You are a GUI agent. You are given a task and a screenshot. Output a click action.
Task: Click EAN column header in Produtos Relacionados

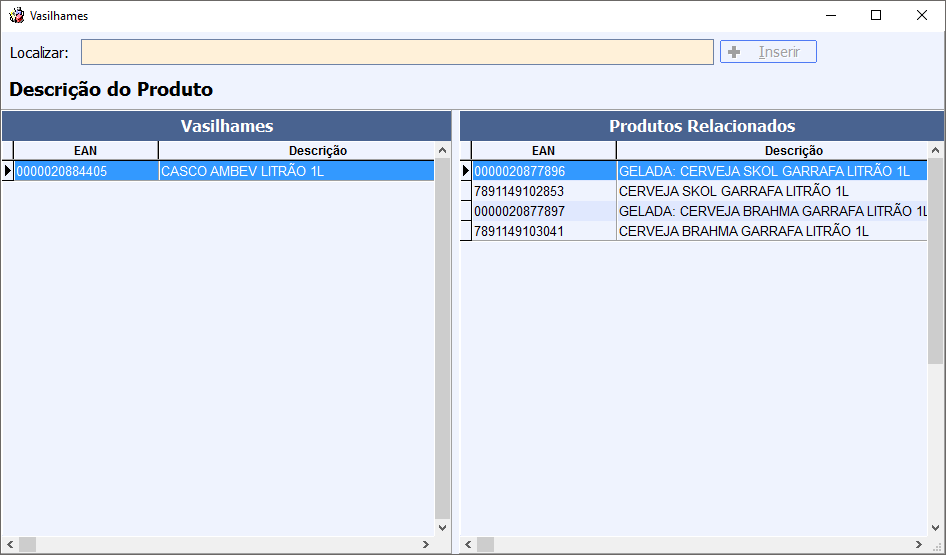click(x=544, y=151)
